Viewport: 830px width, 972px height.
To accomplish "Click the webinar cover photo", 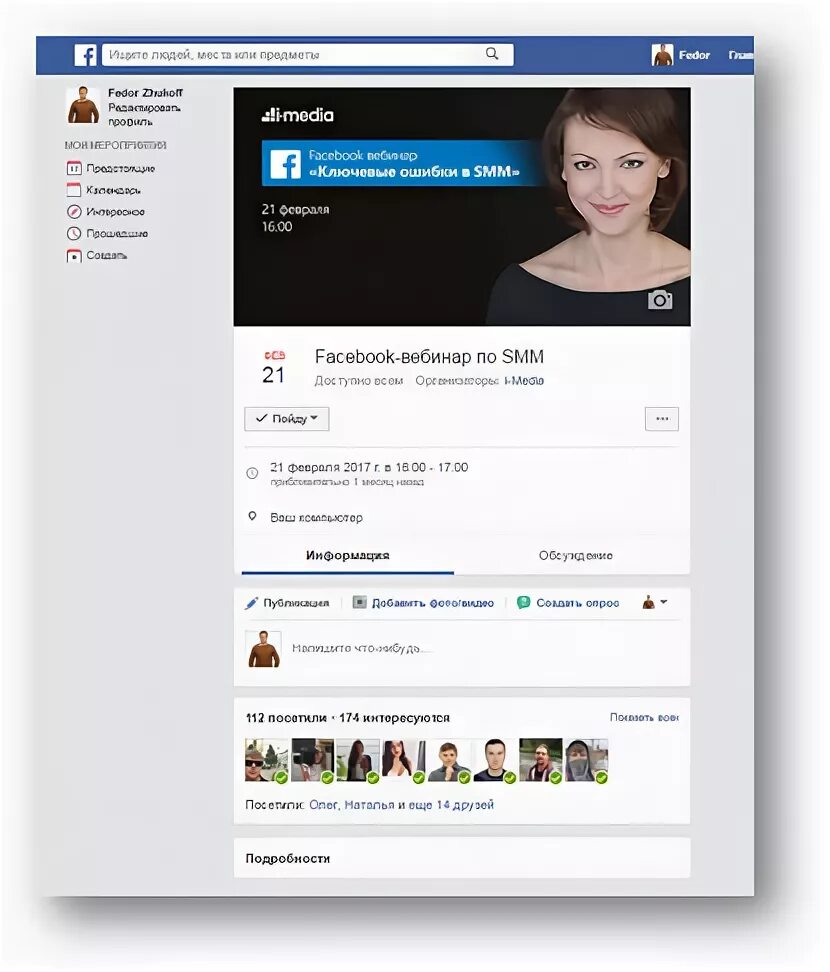I will pyautogui.click(x=462, y=206).
